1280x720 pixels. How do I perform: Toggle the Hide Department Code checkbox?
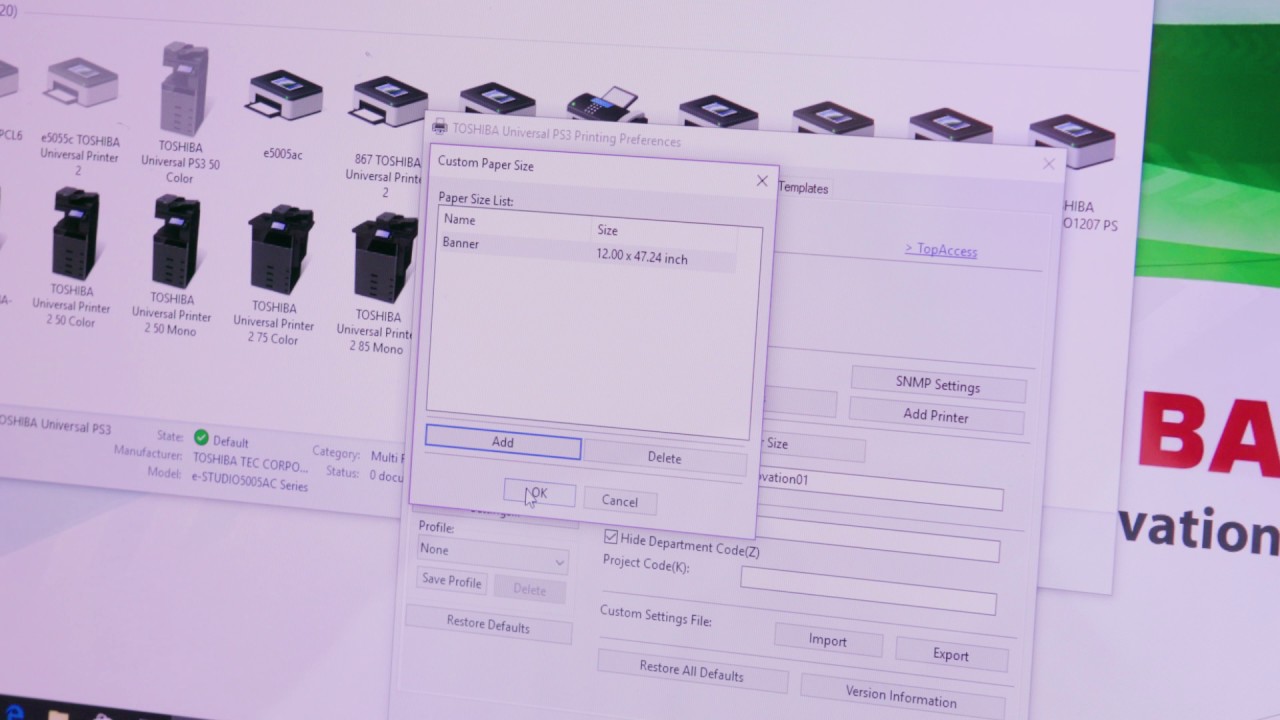point(610,537)
